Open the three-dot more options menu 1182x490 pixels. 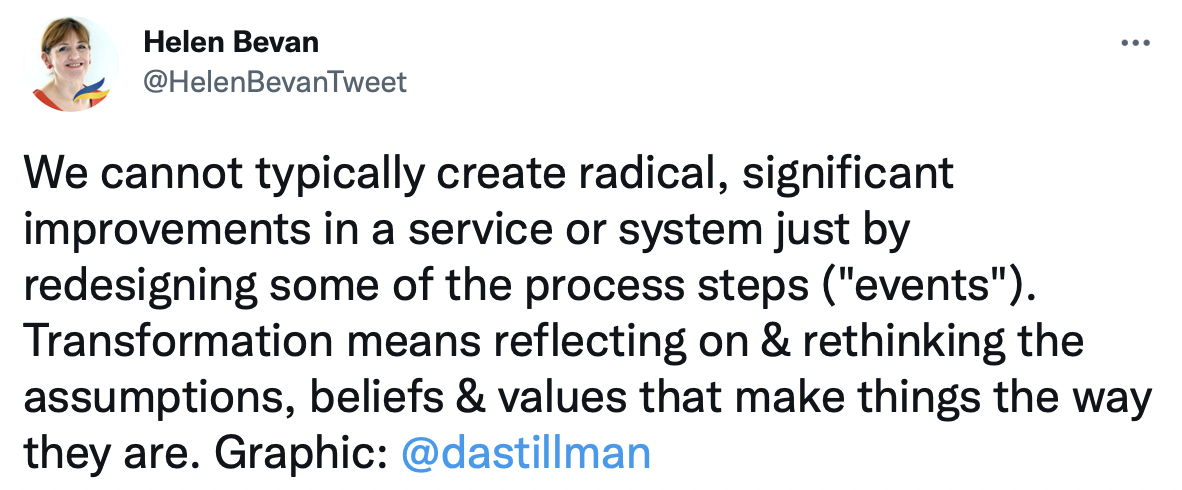point(1136,44)
